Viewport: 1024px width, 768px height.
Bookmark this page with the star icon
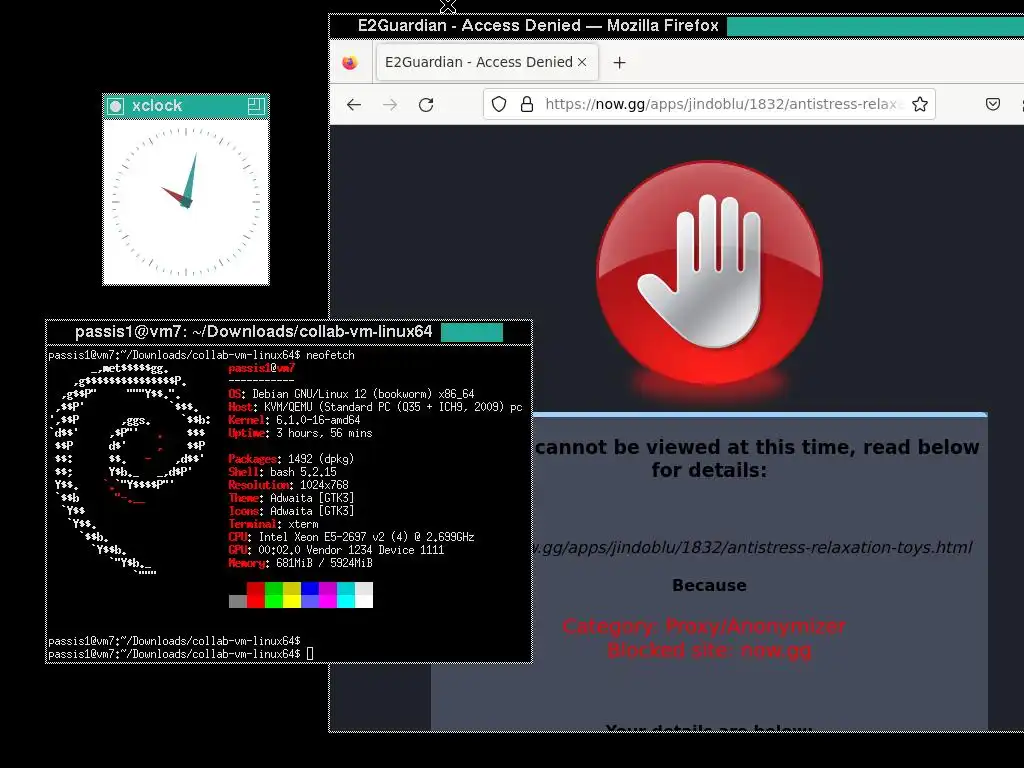pyautogui.click(x=920, y=104)
